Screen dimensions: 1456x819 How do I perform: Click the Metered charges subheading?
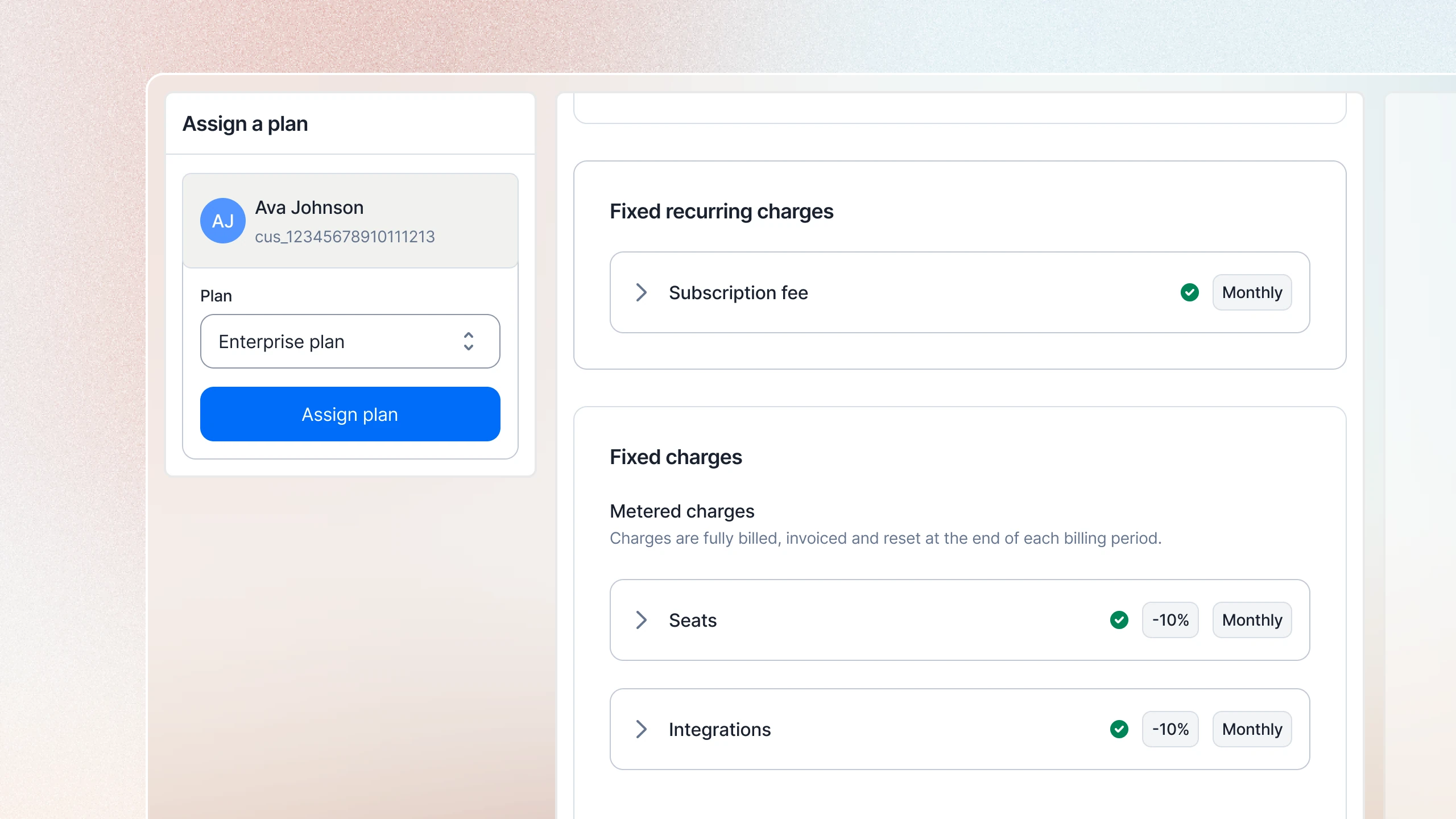point(682,511)
